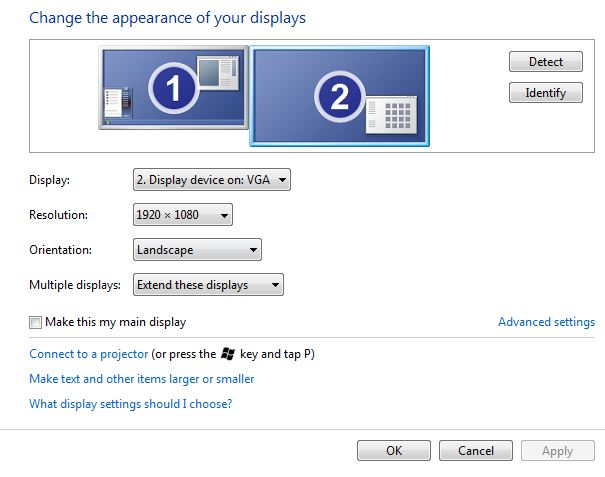Open What display settings should I choose
Screen dimensions: 605x477
[x=131, y=404]
